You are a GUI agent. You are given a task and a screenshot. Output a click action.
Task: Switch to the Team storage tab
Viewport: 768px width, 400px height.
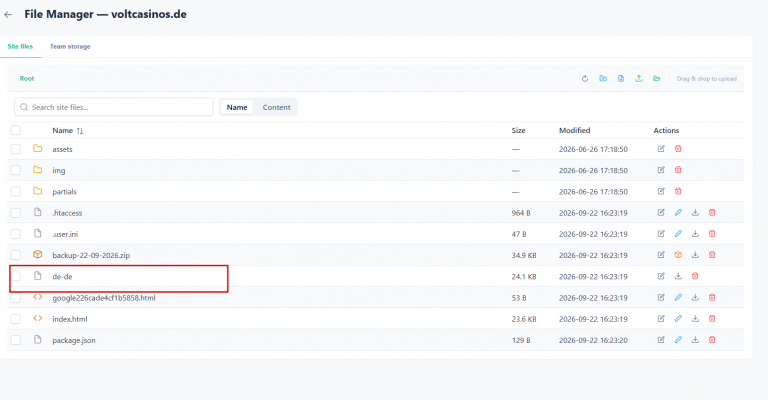tap(70, 47)
